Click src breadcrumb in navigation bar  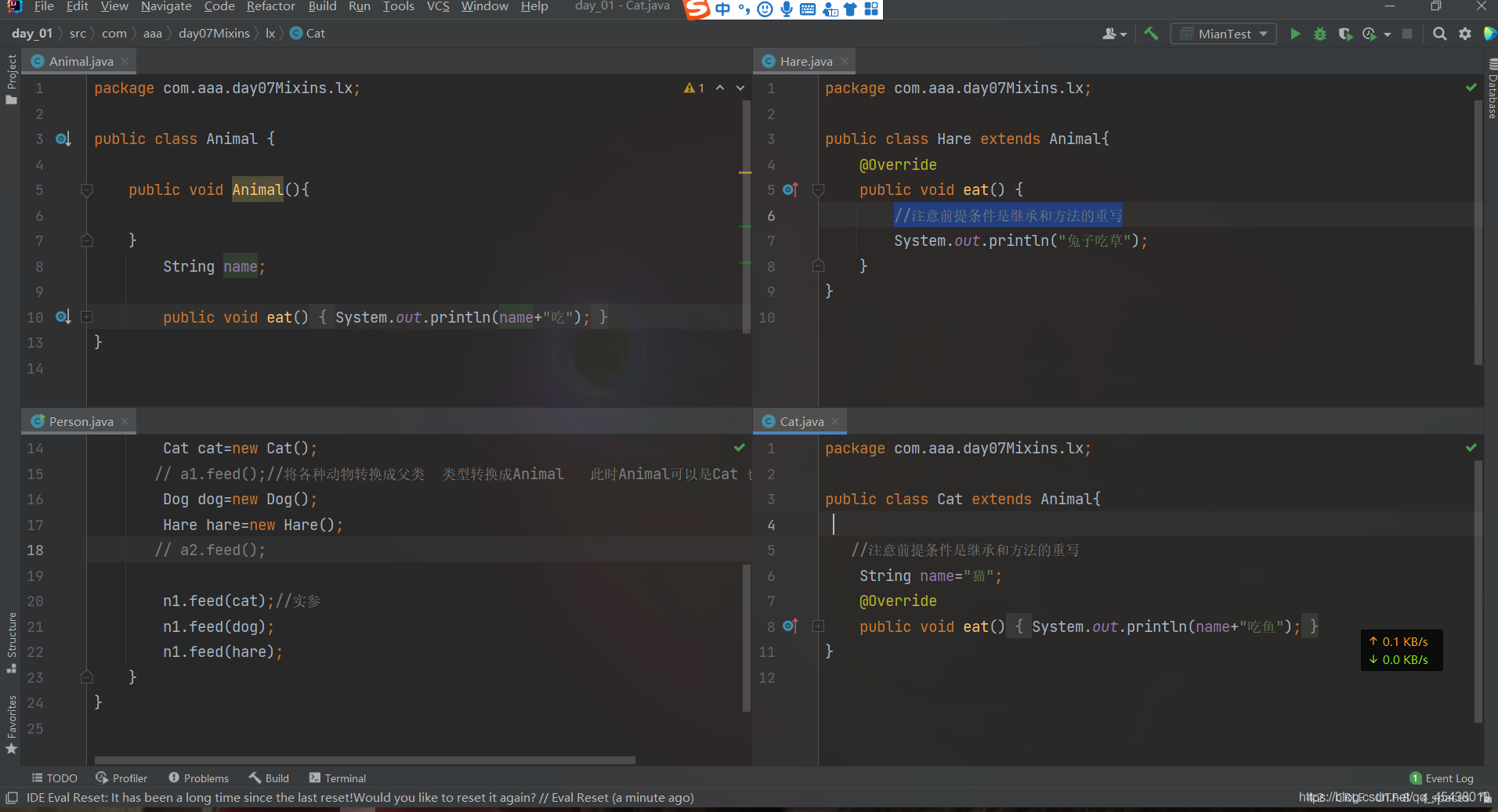point(78,34)
